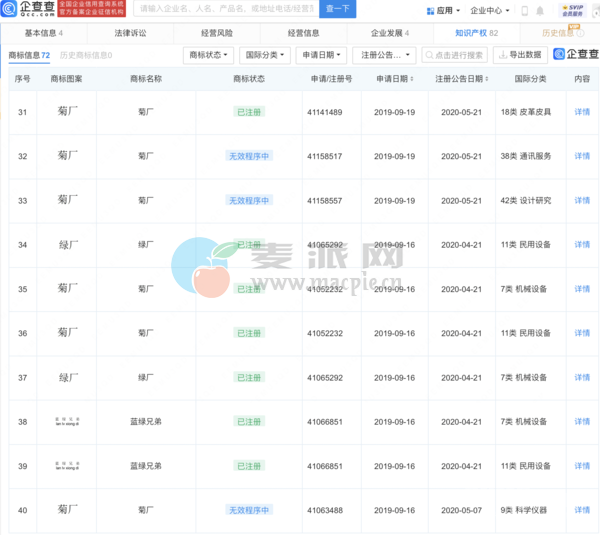This screenshot has width=600, height=535.
Task: Open 详情 for row 35
Action: [x=582, y=289]
